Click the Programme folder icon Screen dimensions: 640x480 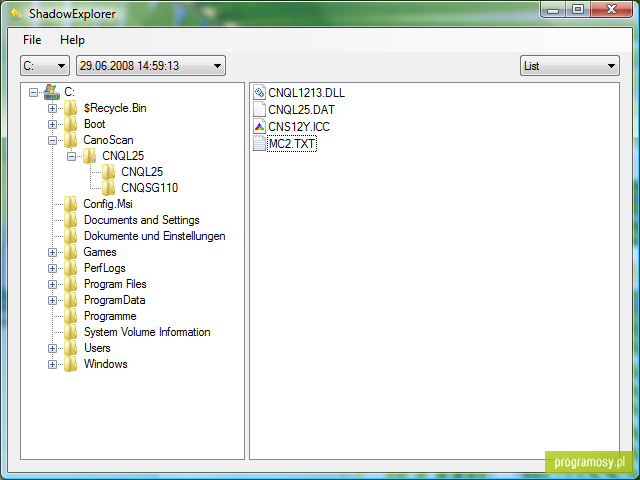(x=71, y=316)
